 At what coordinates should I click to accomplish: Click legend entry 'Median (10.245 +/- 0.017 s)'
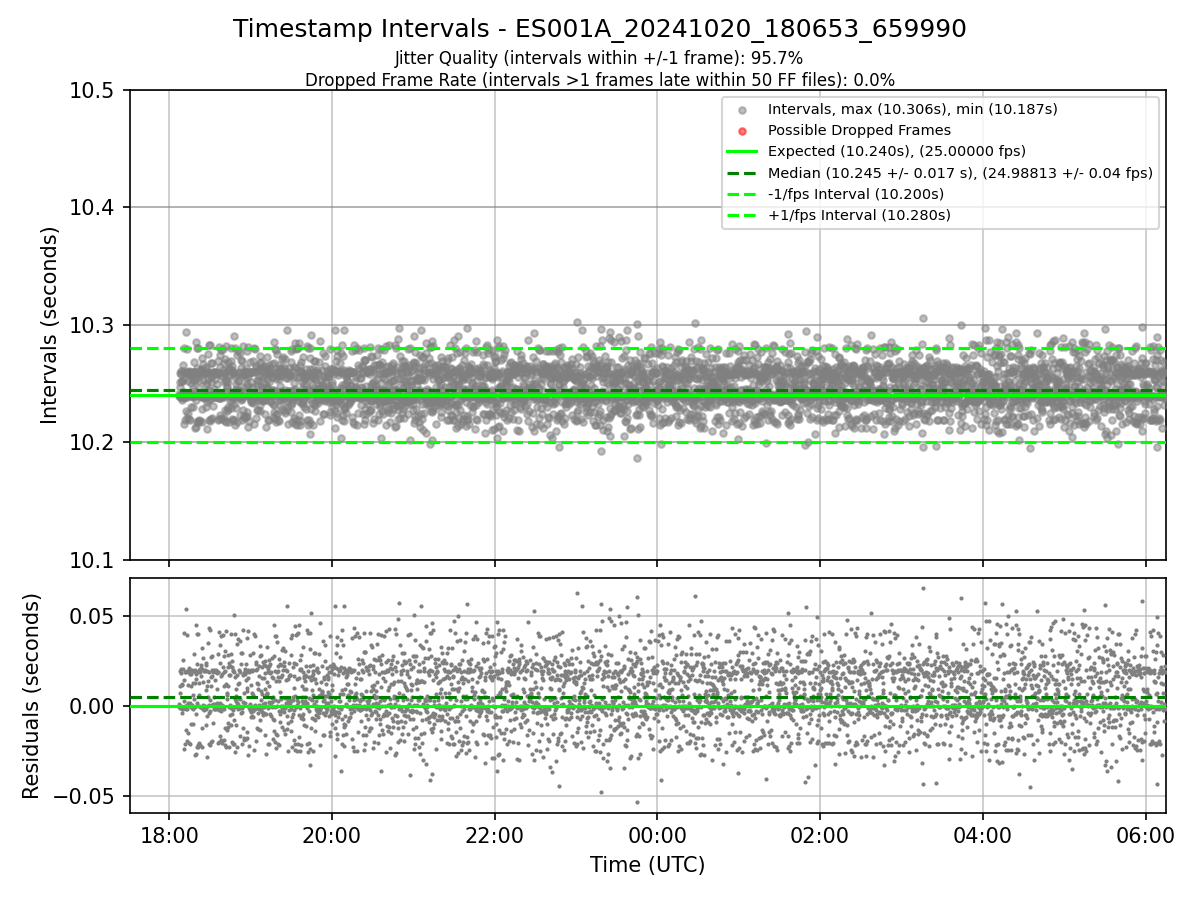coord(960,173)
